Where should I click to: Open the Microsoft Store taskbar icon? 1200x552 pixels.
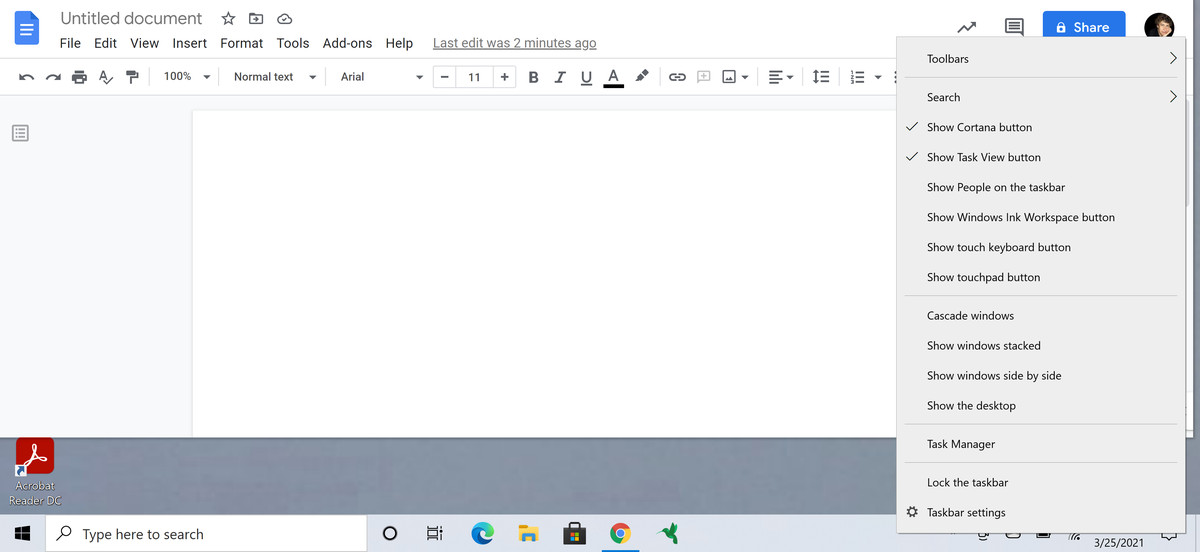(575, 534)
